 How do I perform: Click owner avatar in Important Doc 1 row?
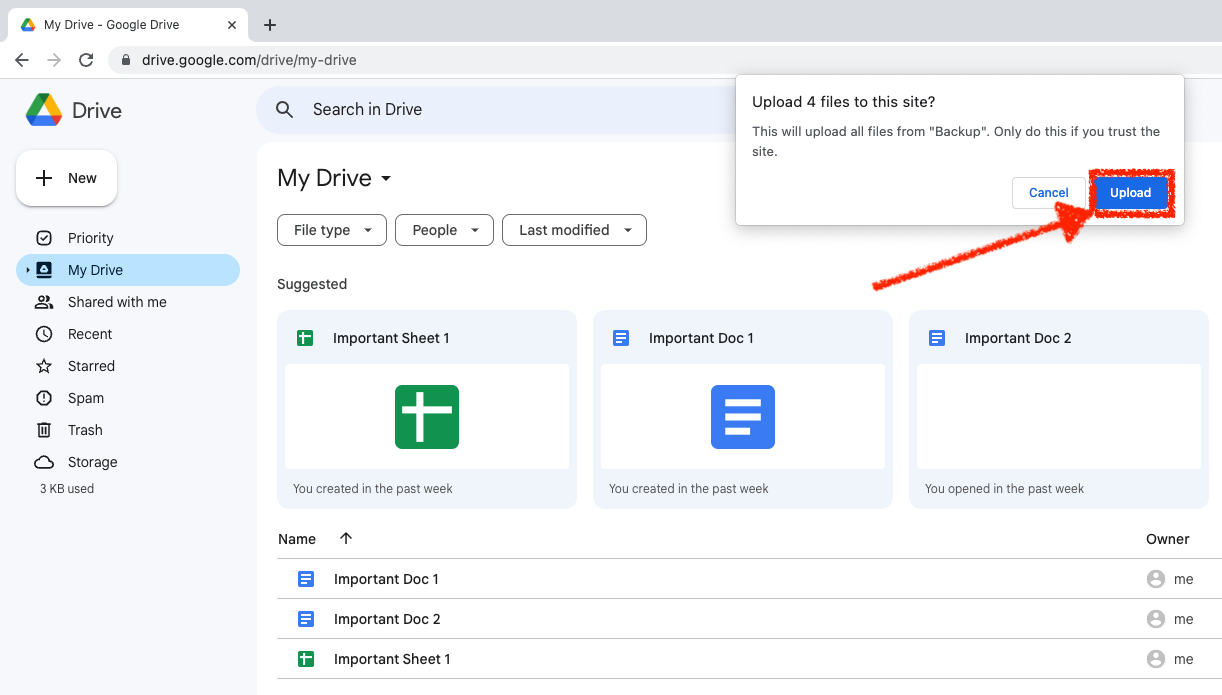coord(1156,579)
